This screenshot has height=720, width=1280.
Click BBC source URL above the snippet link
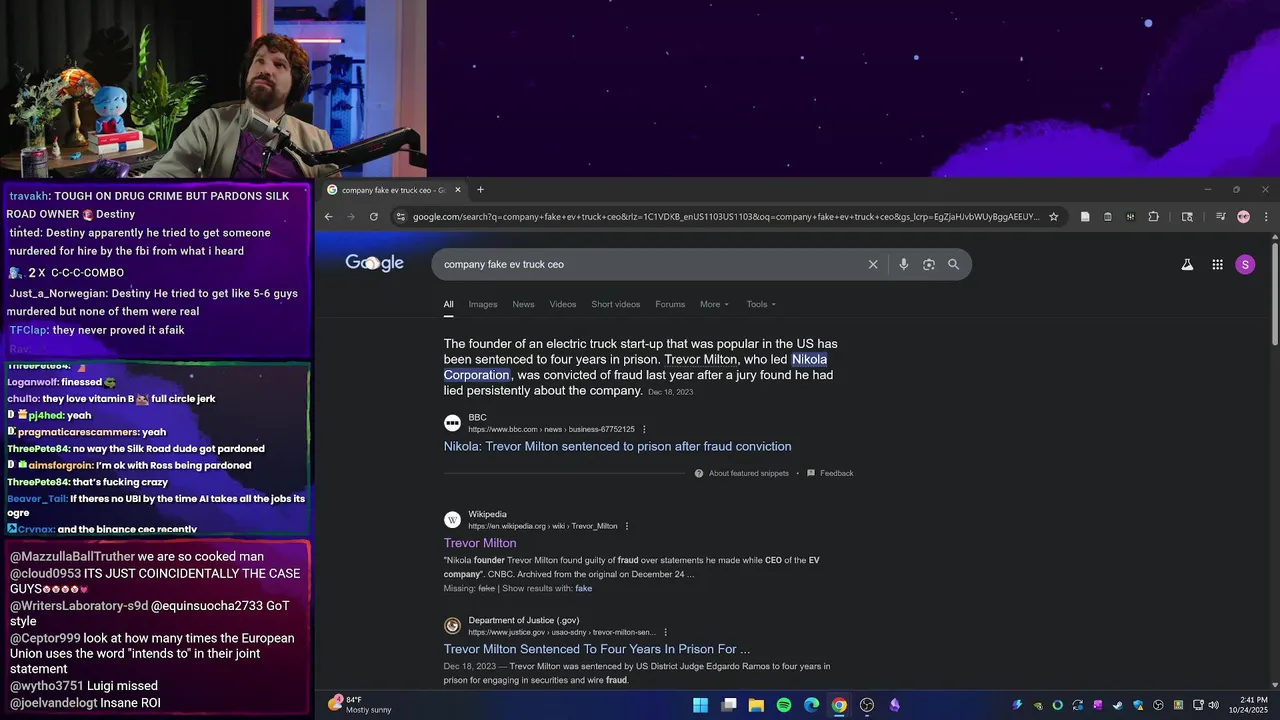(551, 429)
